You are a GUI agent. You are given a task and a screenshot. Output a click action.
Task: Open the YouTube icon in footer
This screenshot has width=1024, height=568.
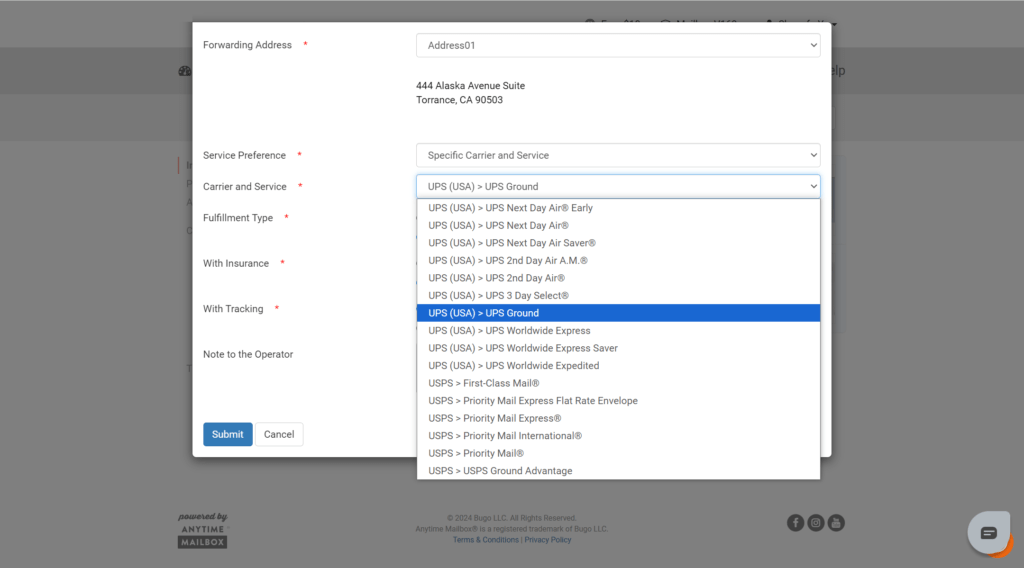point(836,523)
